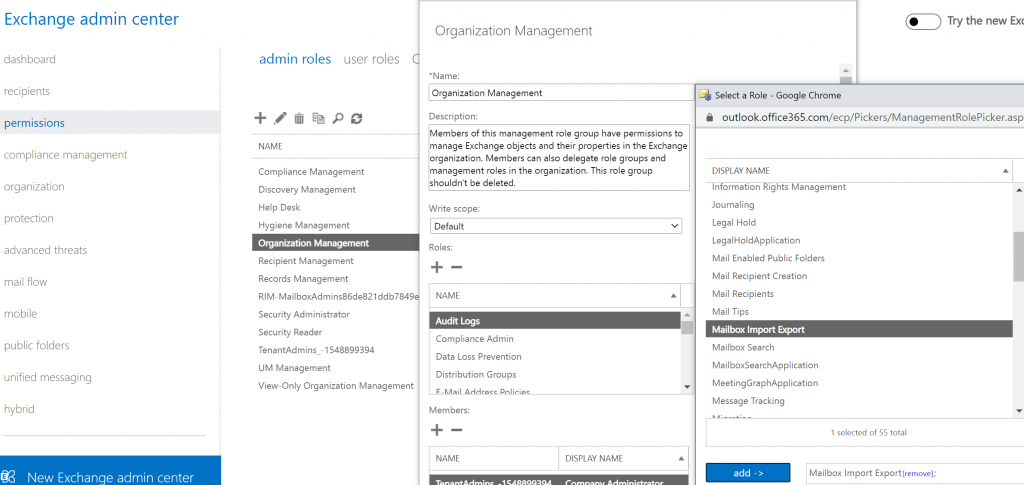The height and width of the screenshot is (485, 1024).
Task: Select Security Administrator role group
Action: pyautogui.click(x=304, y=314)
